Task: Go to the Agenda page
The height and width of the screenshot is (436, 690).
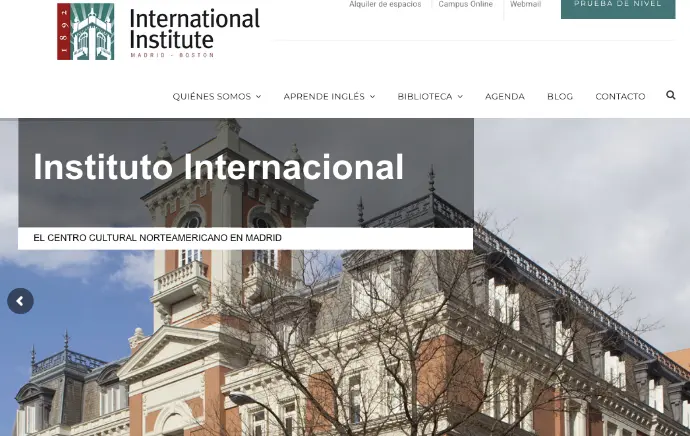Action: [x=505, y=96]
